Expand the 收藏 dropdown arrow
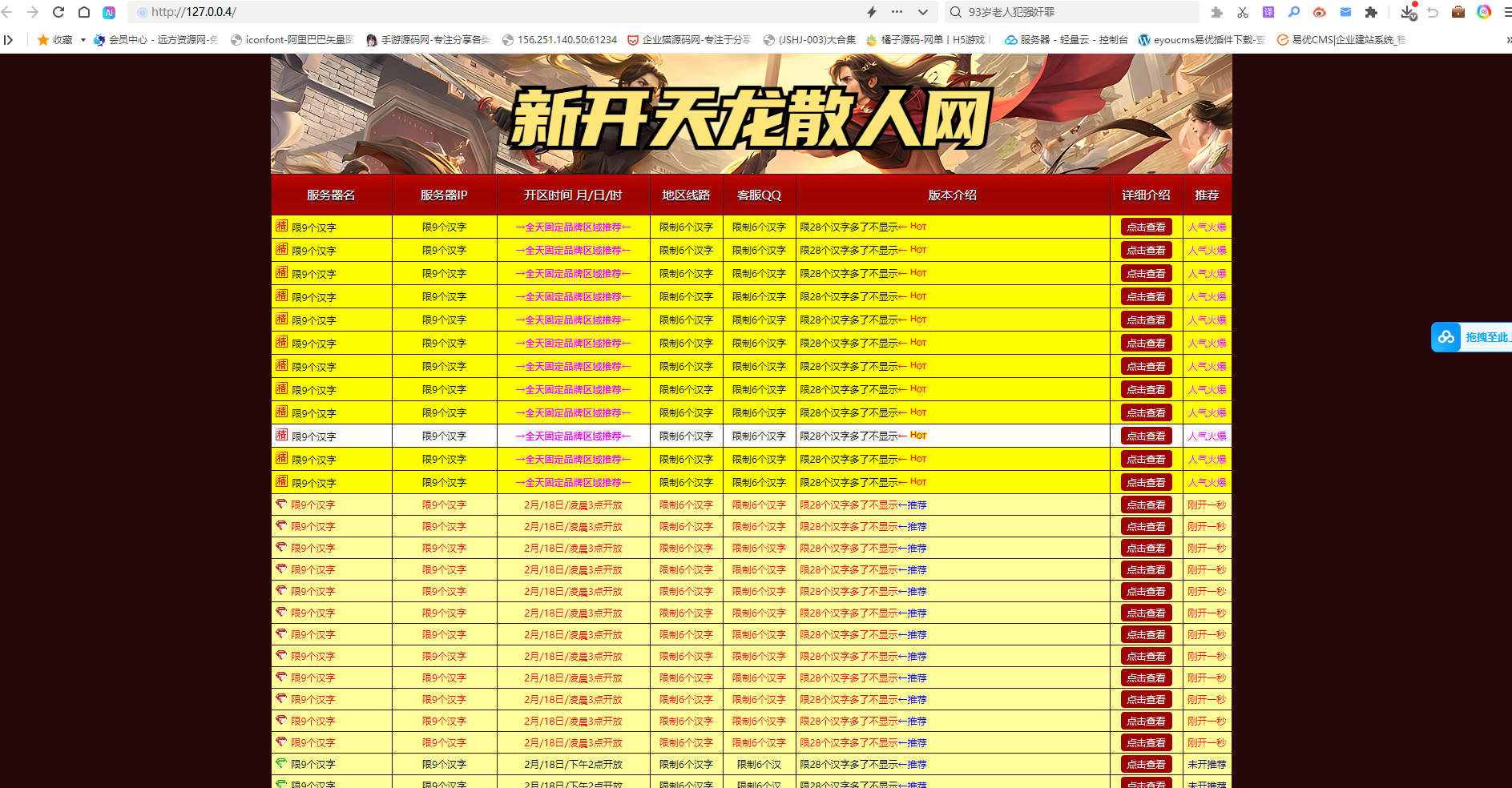1512x788 pixels. [83, 39]
